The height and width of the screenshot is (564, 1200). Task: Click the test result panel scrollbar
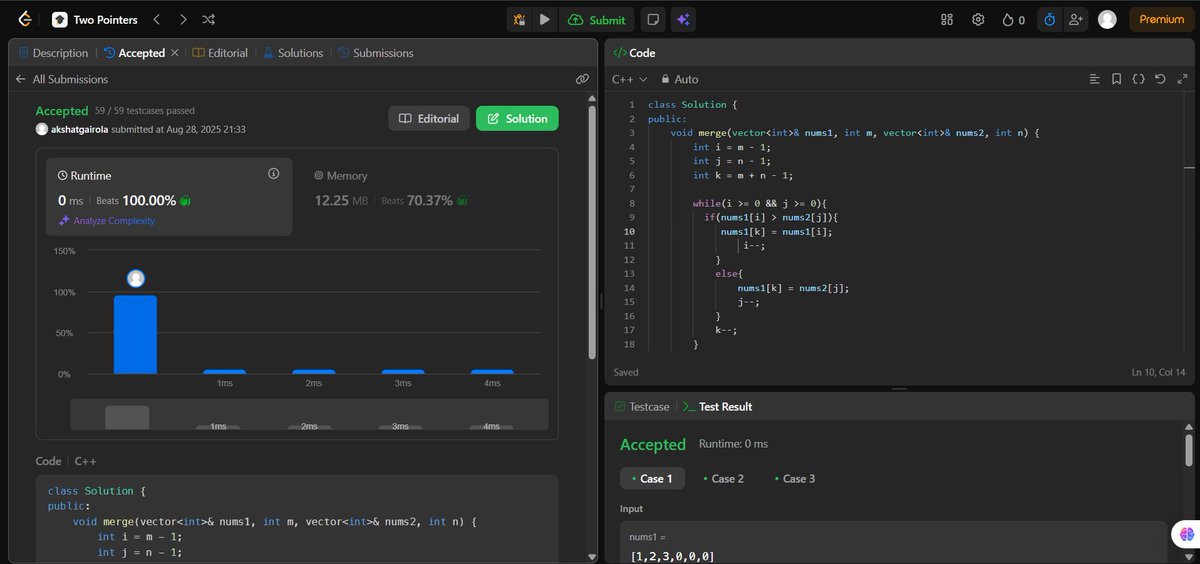(x=1188, y=448)
